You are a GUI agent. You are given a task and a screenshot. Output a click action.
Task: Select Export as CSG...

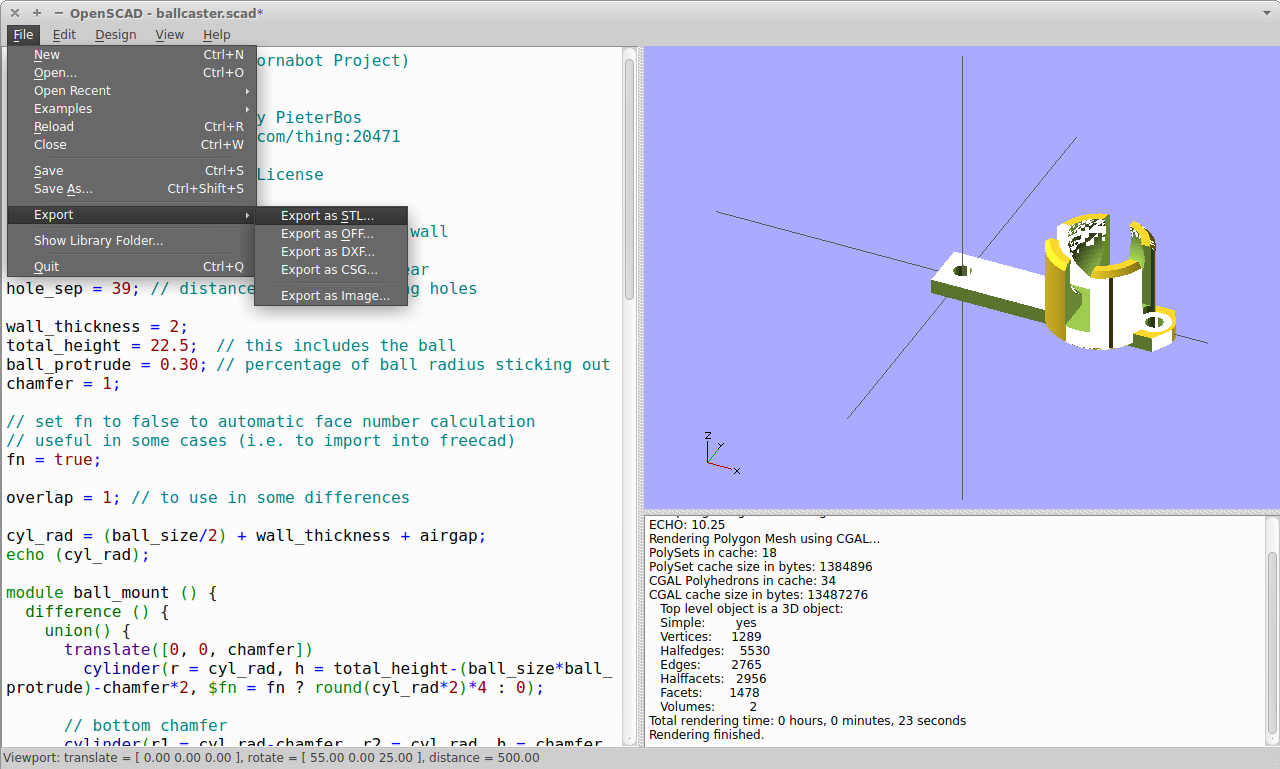(331, 270)
